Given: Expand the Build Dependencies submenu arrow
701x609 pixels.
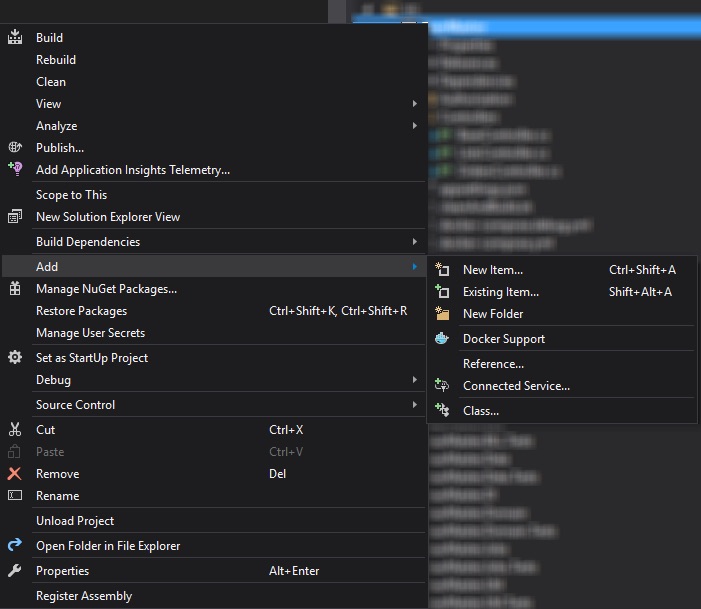Looking at the screenshot, I should 414,241.
